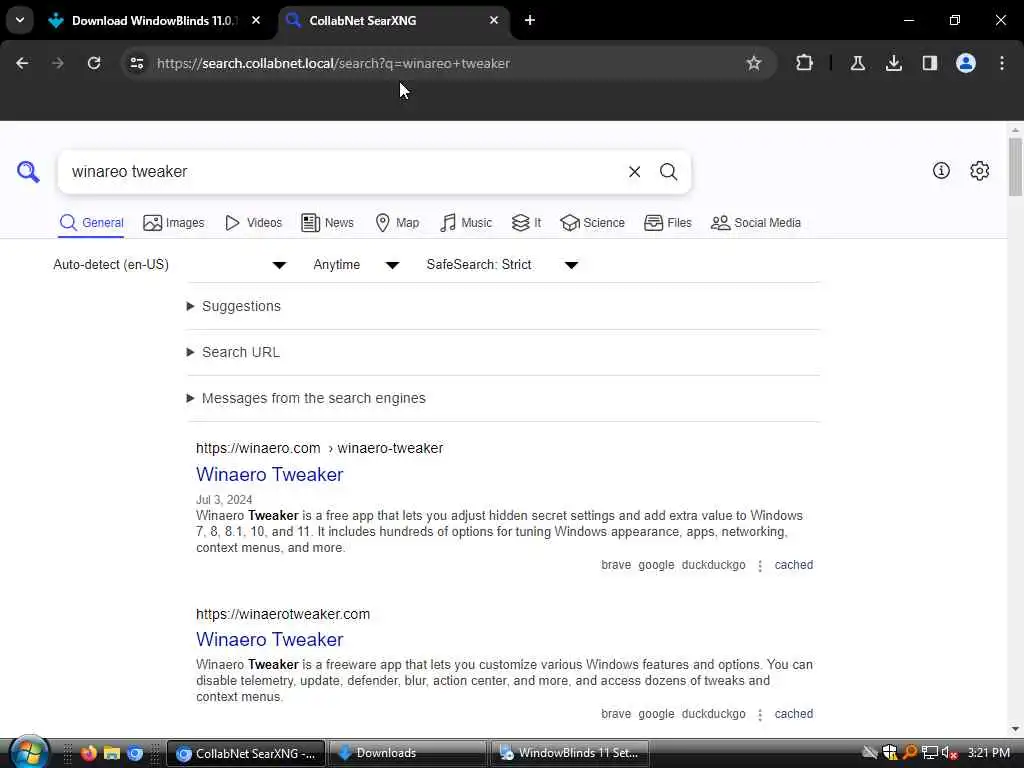Open the Extensions puzzle icon
Viewport: 1024px width, 768px height.
805,63
